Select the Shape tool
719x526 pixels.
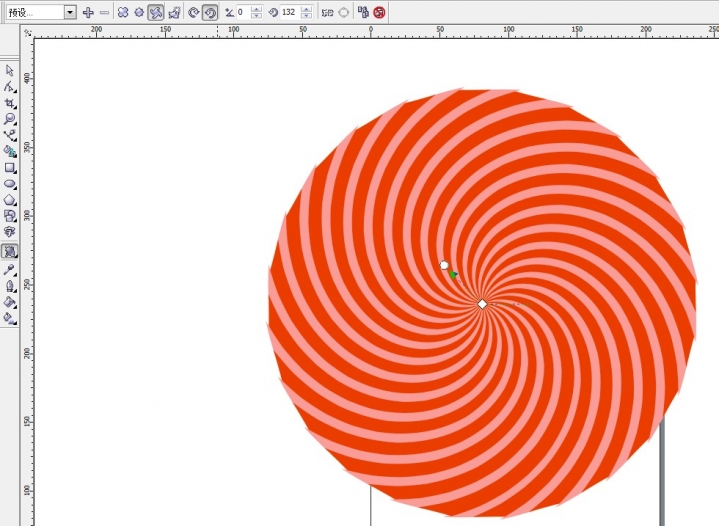[x=10, y=87]
